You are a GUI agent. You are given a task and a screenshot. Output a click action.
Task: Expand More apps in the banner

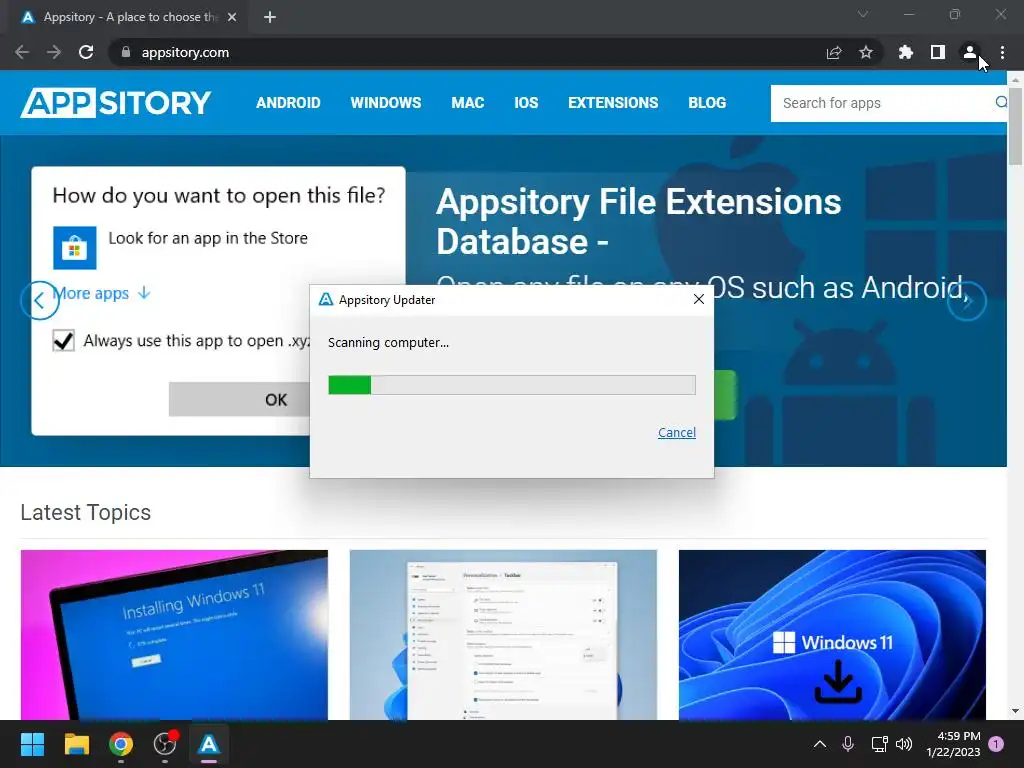(102, 293)
